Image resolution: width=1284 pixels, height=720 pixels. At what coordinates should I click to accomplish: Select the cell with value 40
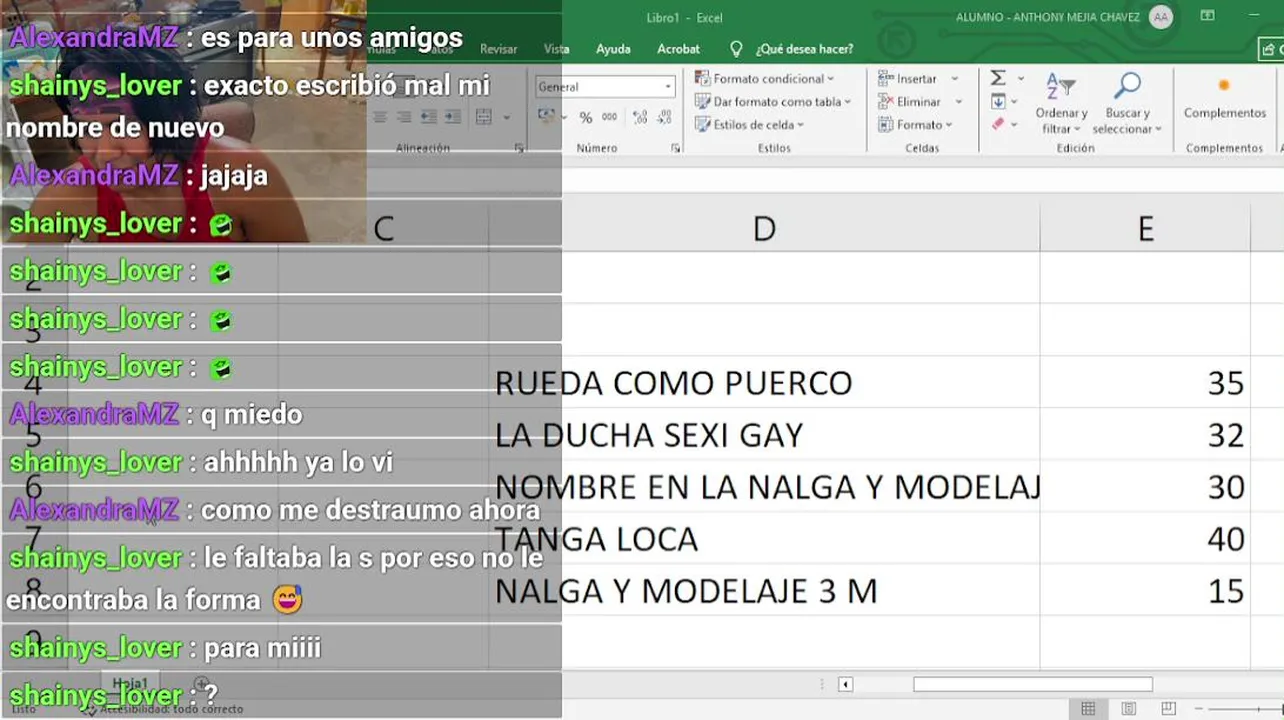coord(1145,538)
